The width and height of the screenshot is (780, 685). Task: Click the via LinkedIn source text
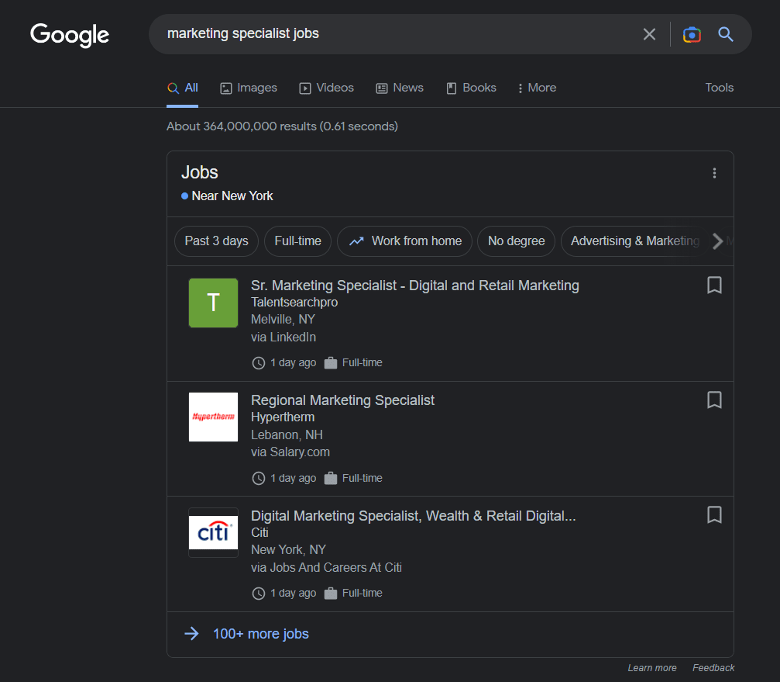click(x=283, y=337)
